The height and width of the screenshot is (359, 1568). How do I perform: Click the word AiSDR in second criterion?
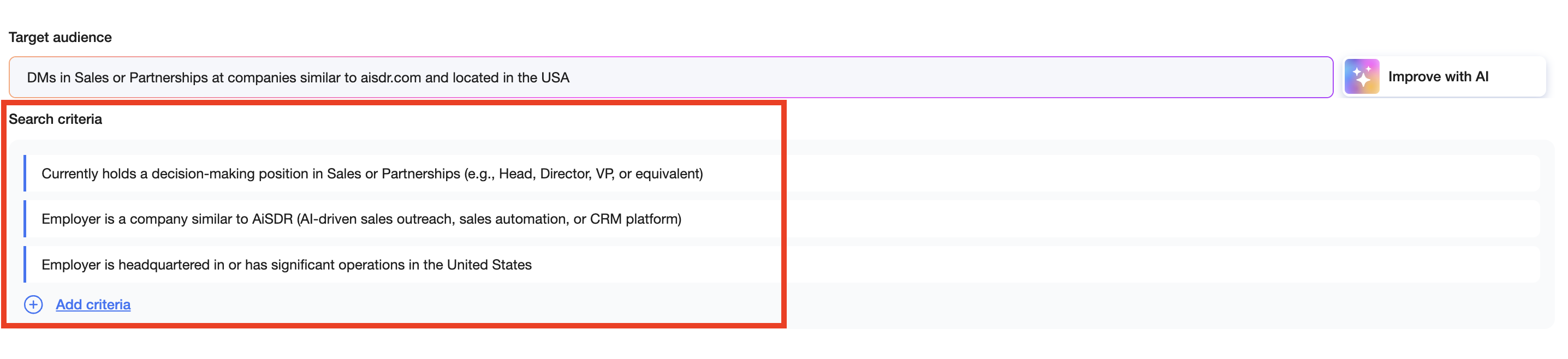pos(272,219)
